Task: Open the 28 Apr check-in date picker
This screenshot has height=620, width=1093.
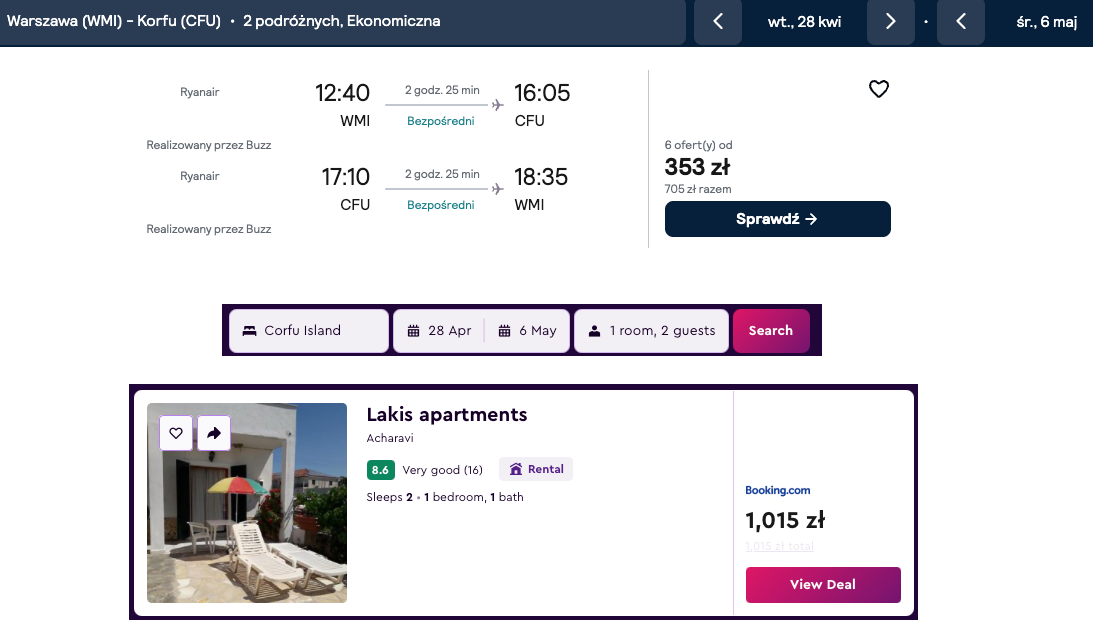Action: (x=439, y=331)
